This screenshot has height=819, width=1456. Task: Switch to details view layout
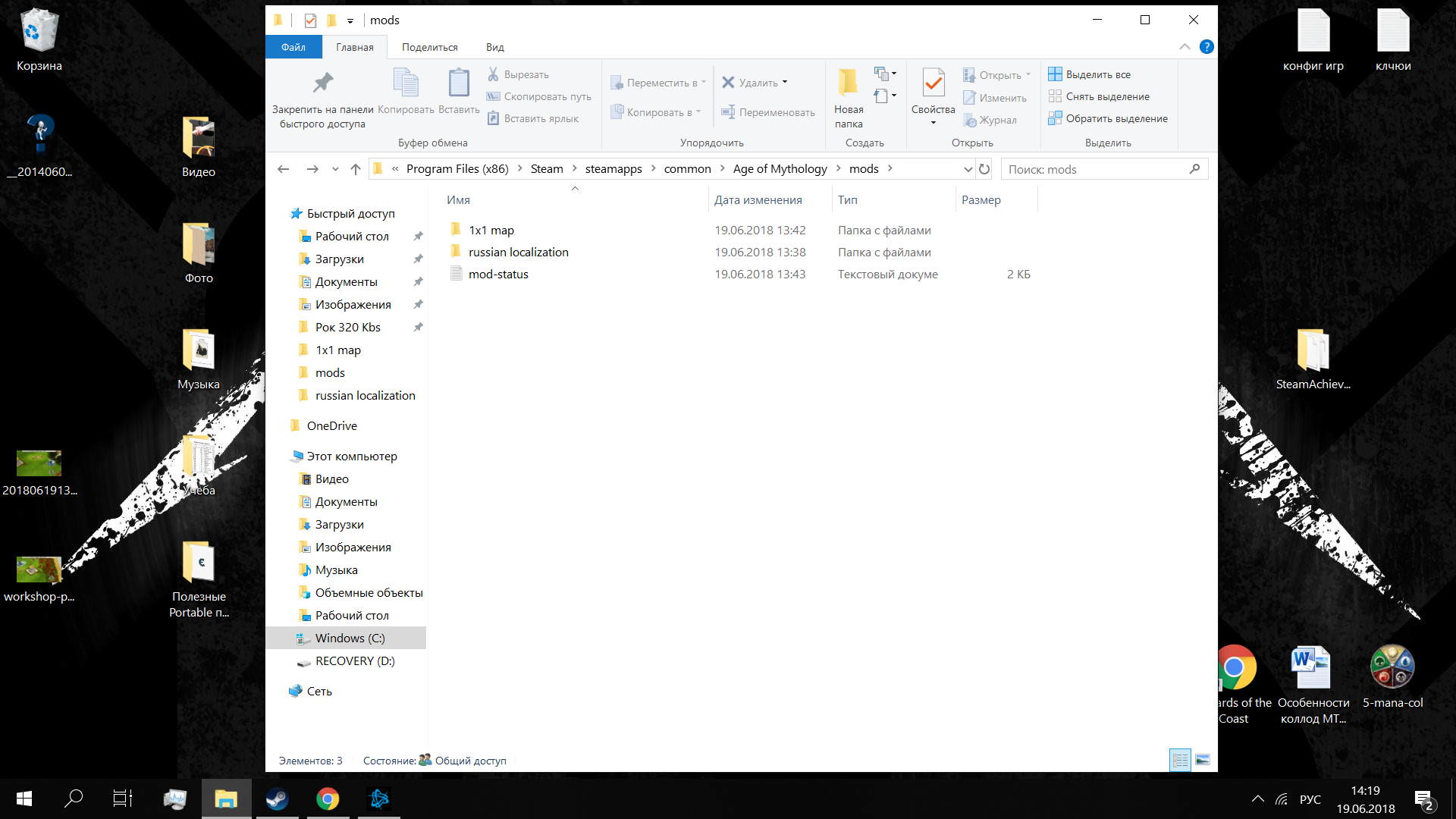[1181, 760]
